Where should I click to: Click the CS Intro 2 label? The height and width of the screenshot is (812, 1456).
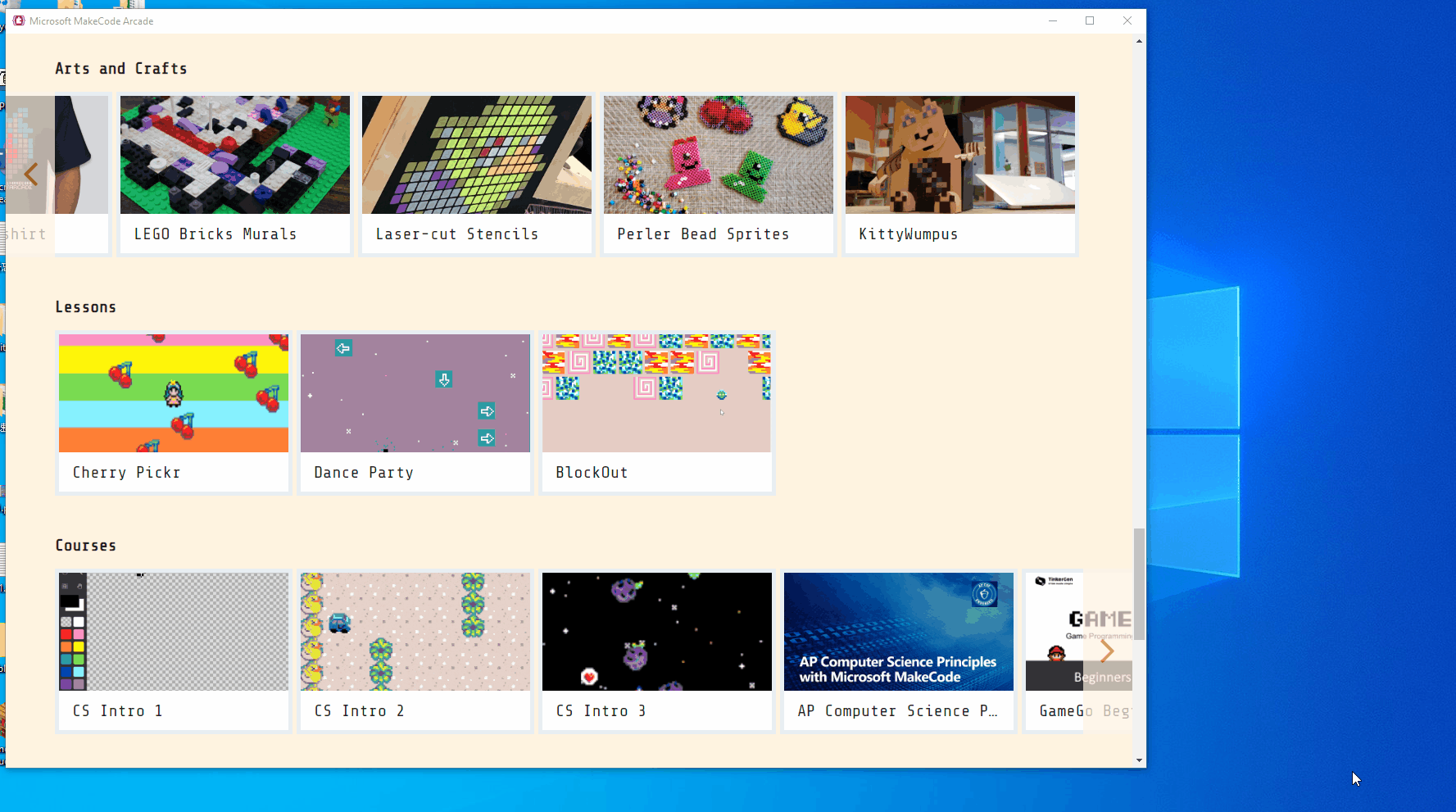[360, 711]
